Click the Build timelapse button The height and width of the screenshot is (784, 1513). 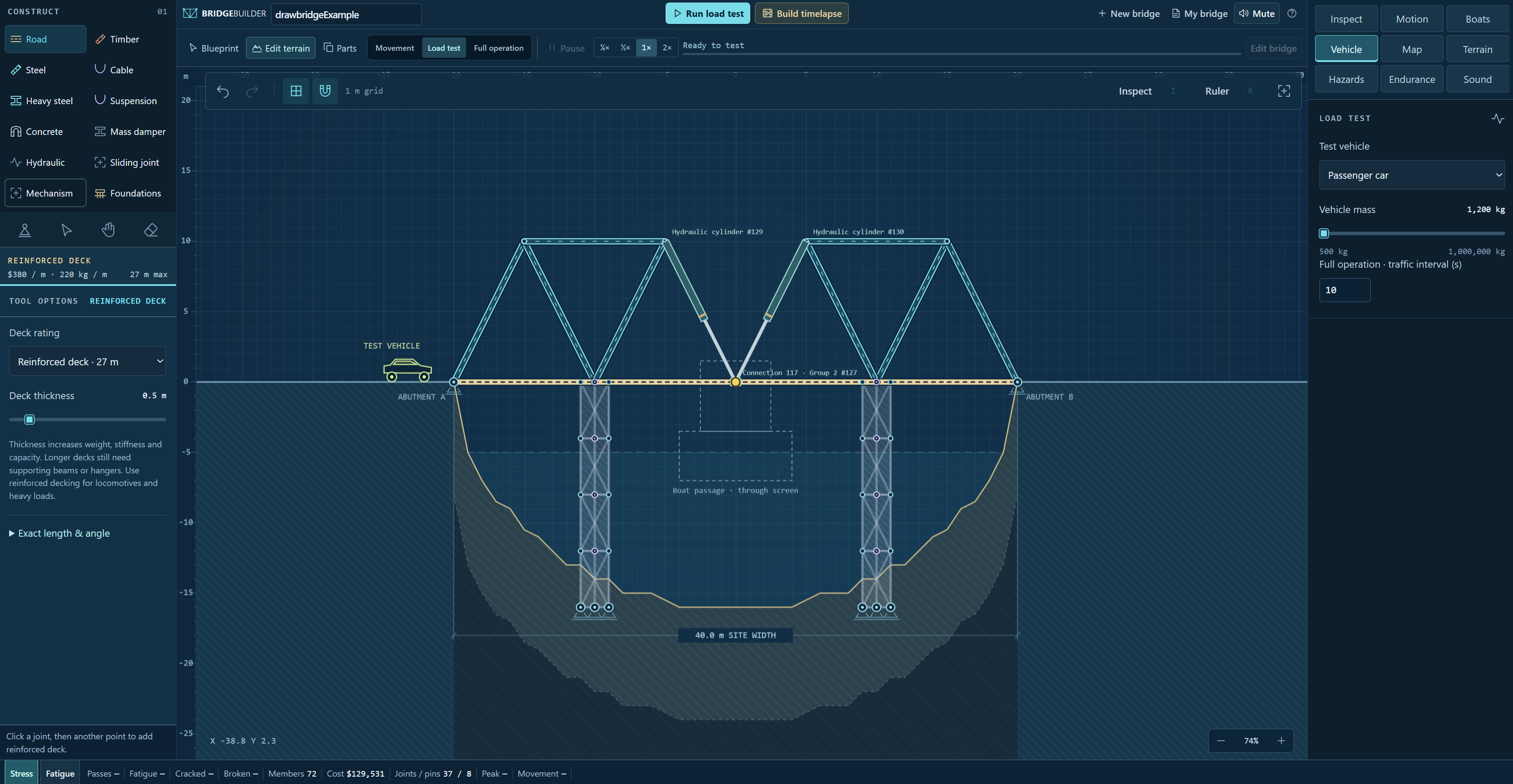click(x=801, y=13)
